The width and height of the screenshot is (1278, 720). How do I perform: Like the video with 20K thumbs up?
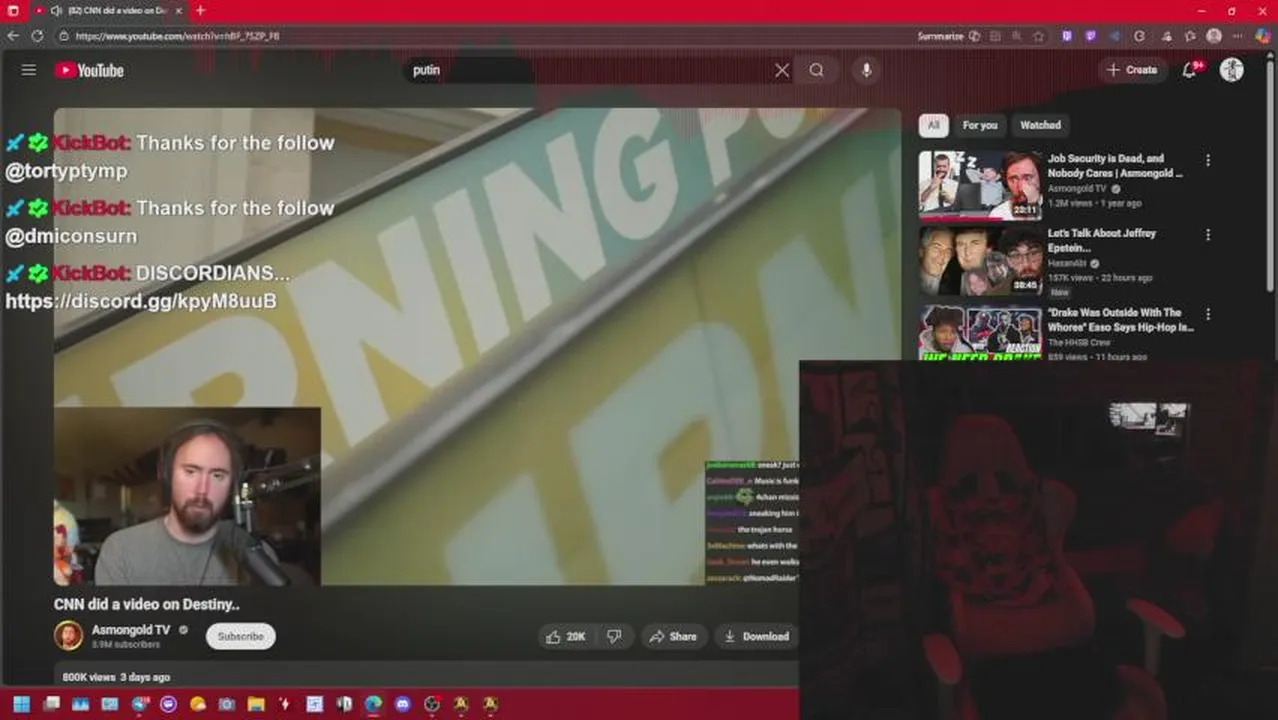pos(565,637)
